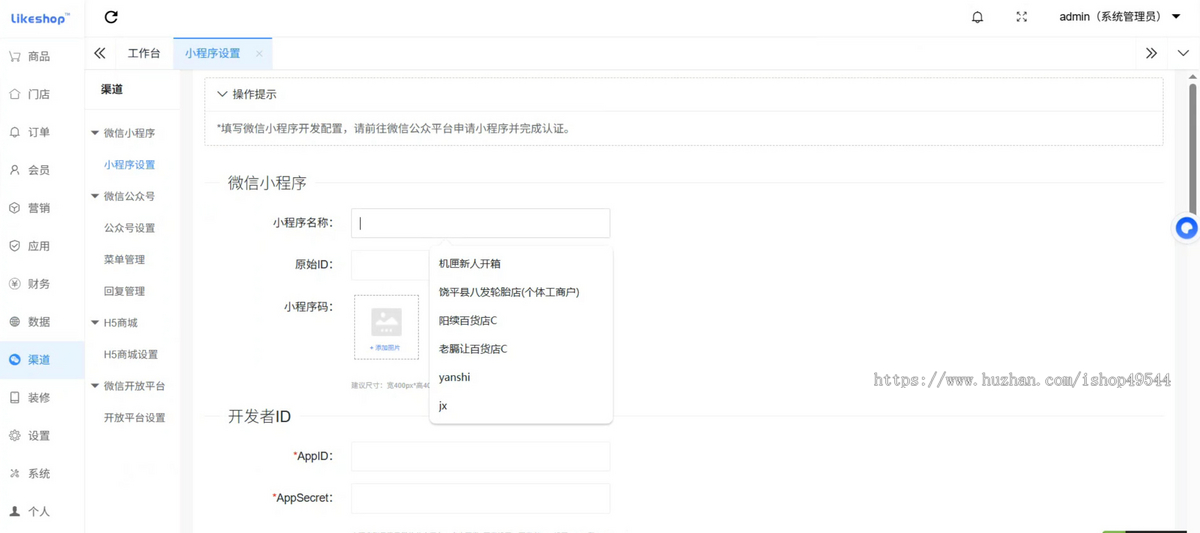Open 商品 in the sidebar
This screenshot has width=1200, height=533.
42,56
